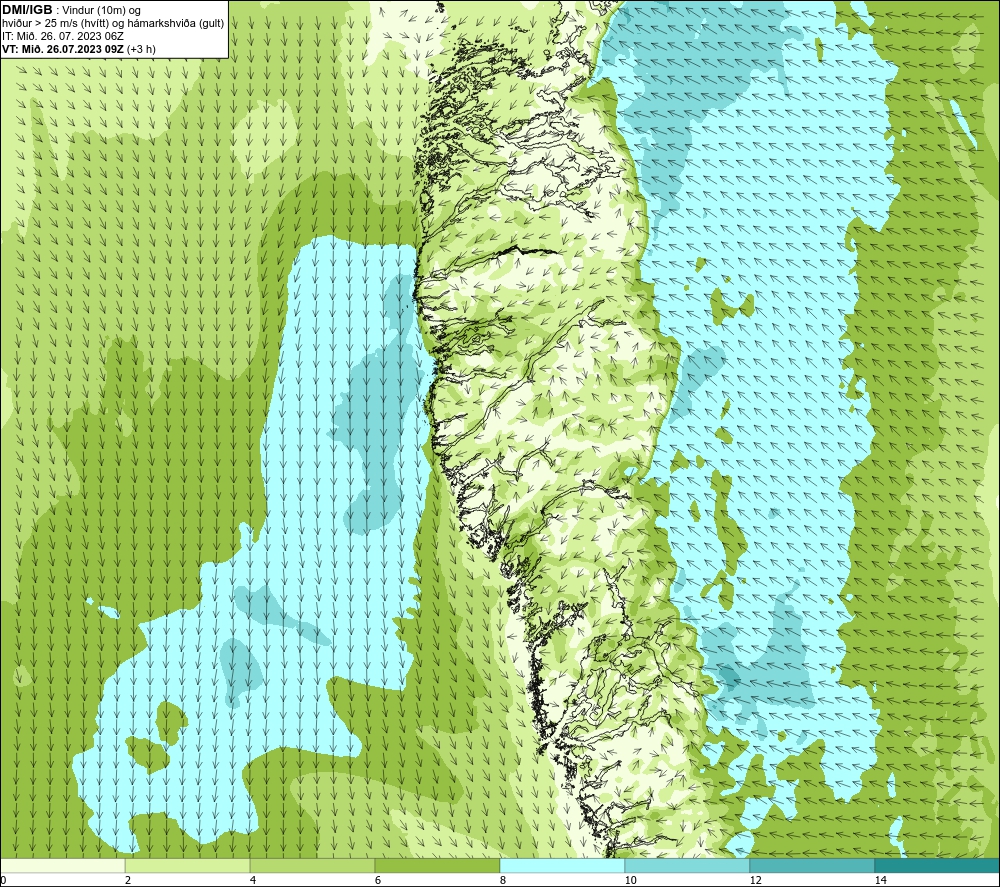Click the pale 0–2 m/s color swatch
1000x887 pixels.
[62, 865]
